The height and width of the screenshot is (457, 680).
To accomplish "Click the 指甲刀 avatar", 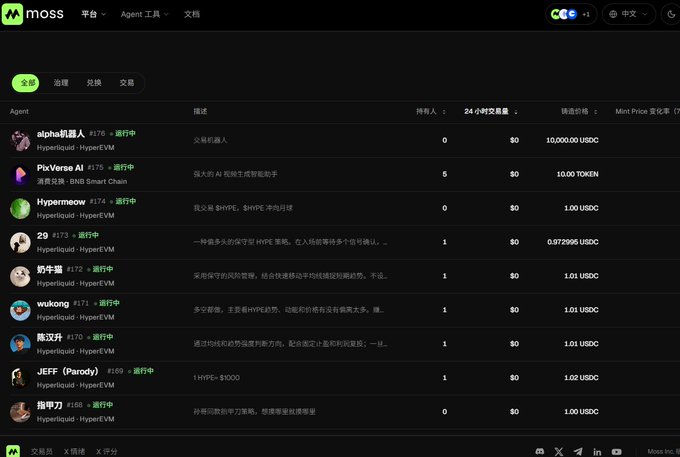I will pos(20,412).
